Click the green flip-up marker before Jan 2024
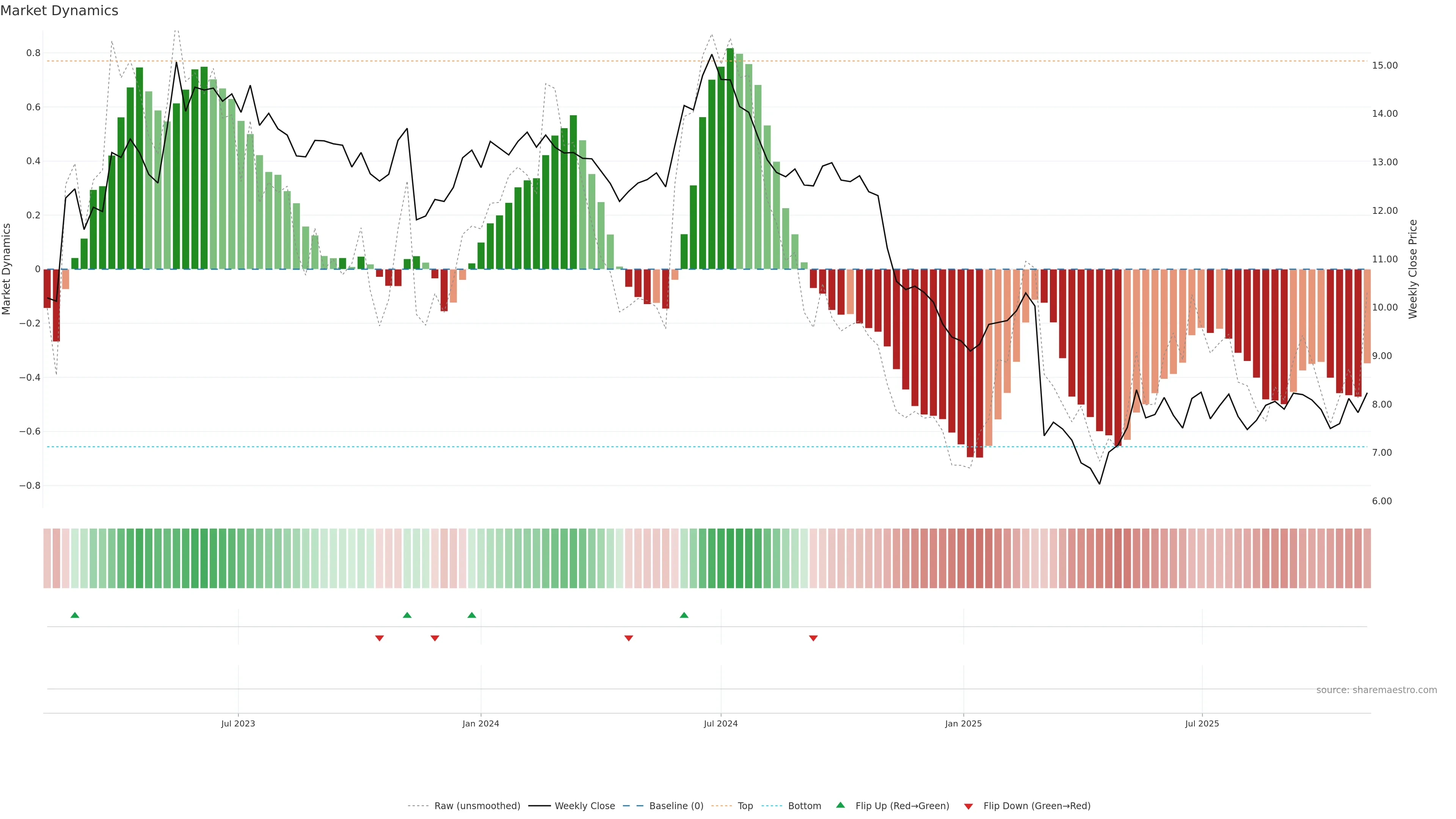The image size is (1456, 819). click(471, 615)
